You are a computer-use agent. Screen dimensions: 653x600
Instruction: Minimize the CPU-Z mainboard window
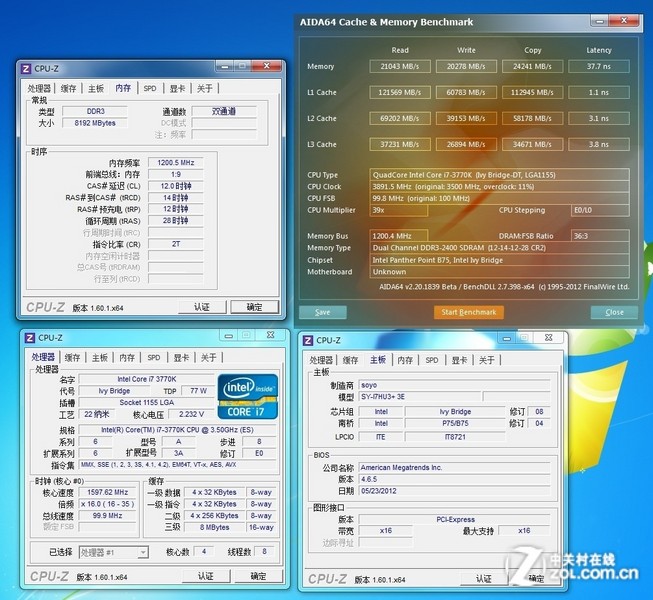(507, 338)
